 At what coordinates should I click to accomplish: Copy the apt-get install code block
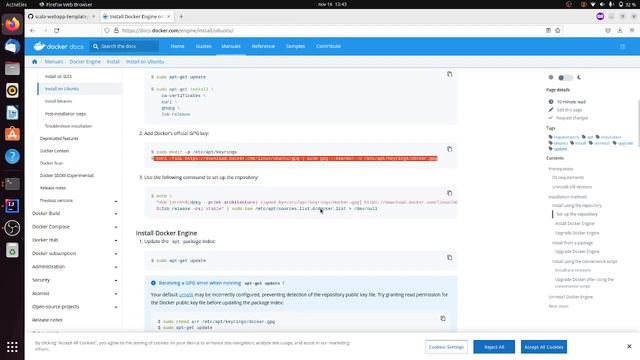point(449,74)
